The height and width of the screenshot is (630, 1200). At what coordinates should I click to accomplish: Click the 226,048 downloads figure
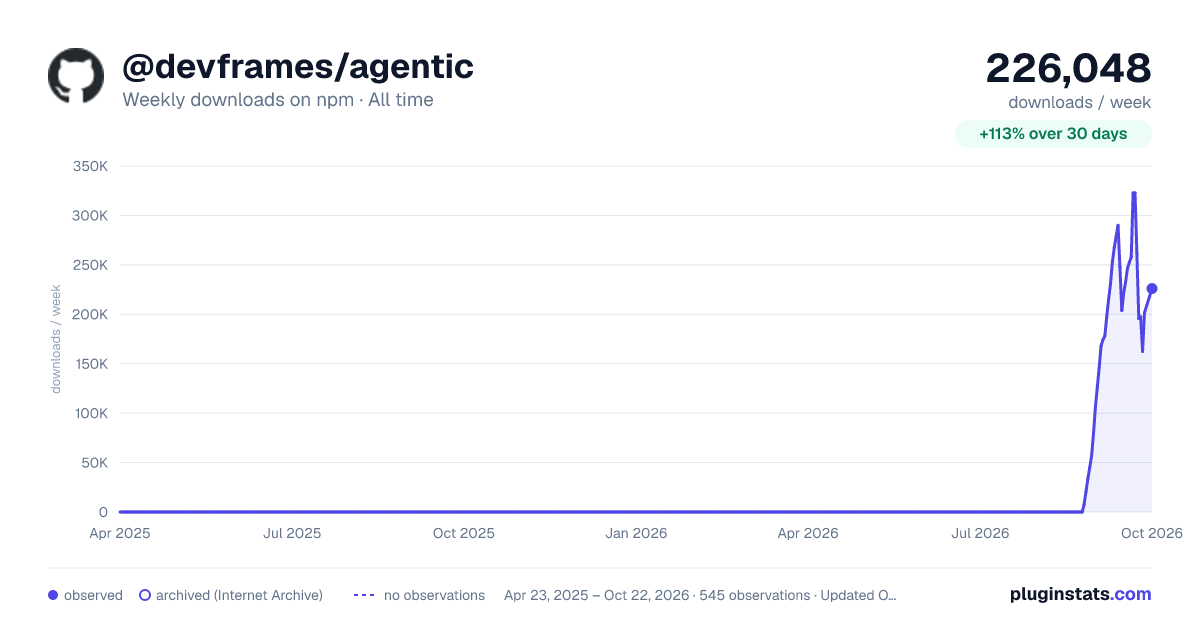[x=1069, y=68]
